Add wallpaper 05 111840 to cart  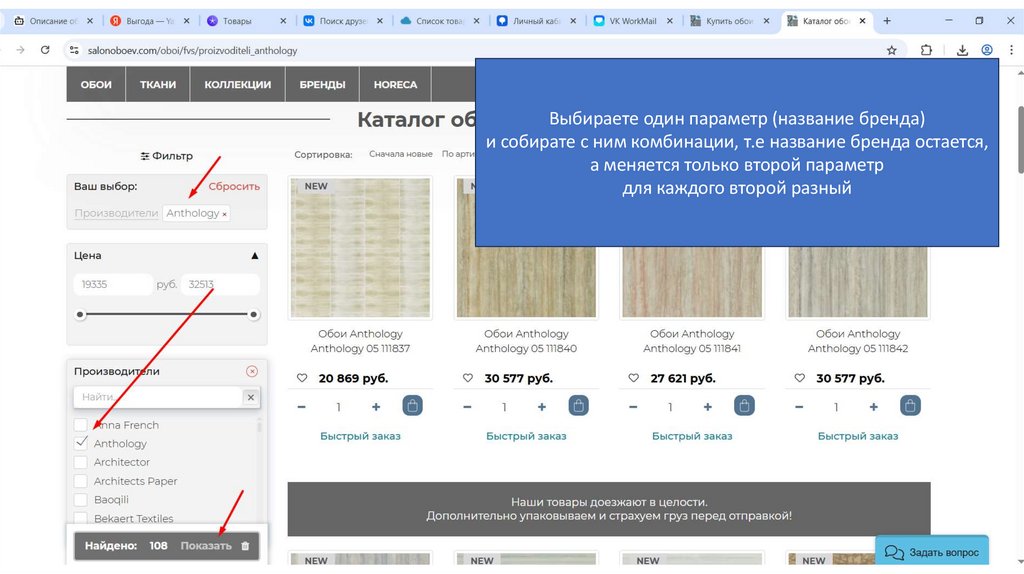[579, 406]
